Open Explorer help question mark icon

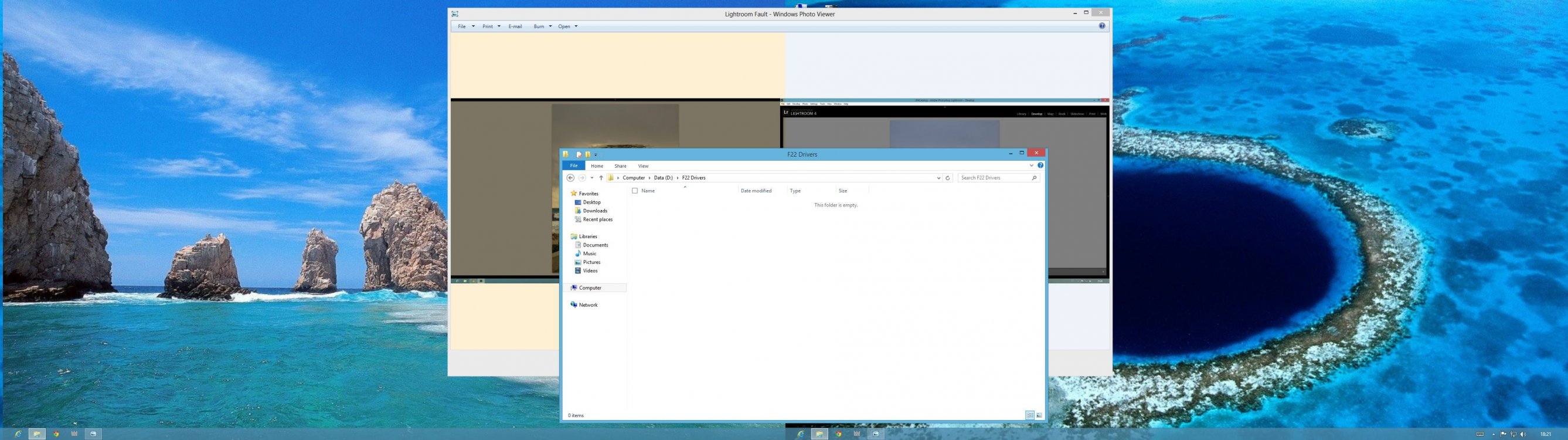[1040, 165]
